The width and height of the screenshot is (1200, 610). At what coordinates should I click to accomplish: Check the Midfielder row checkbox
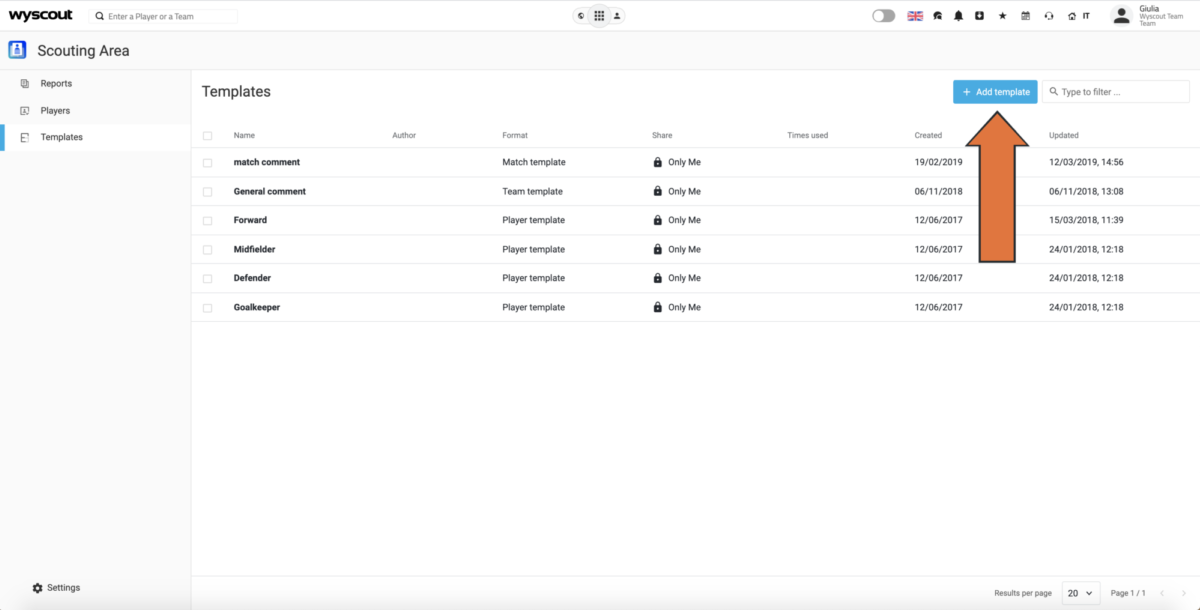208,250
